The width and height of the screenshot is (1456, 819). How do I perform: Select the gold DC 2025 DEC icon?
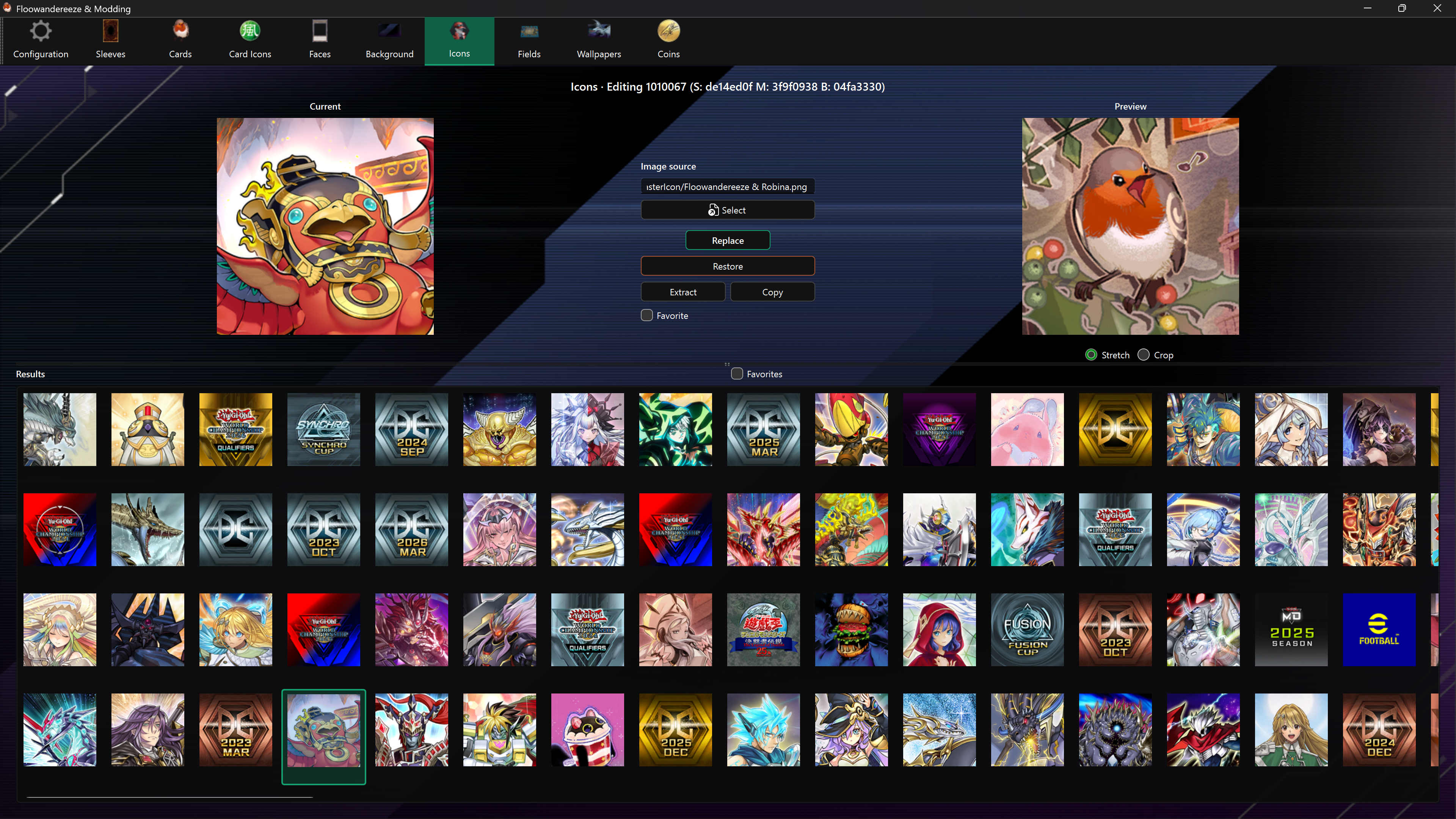coord(675,730)
